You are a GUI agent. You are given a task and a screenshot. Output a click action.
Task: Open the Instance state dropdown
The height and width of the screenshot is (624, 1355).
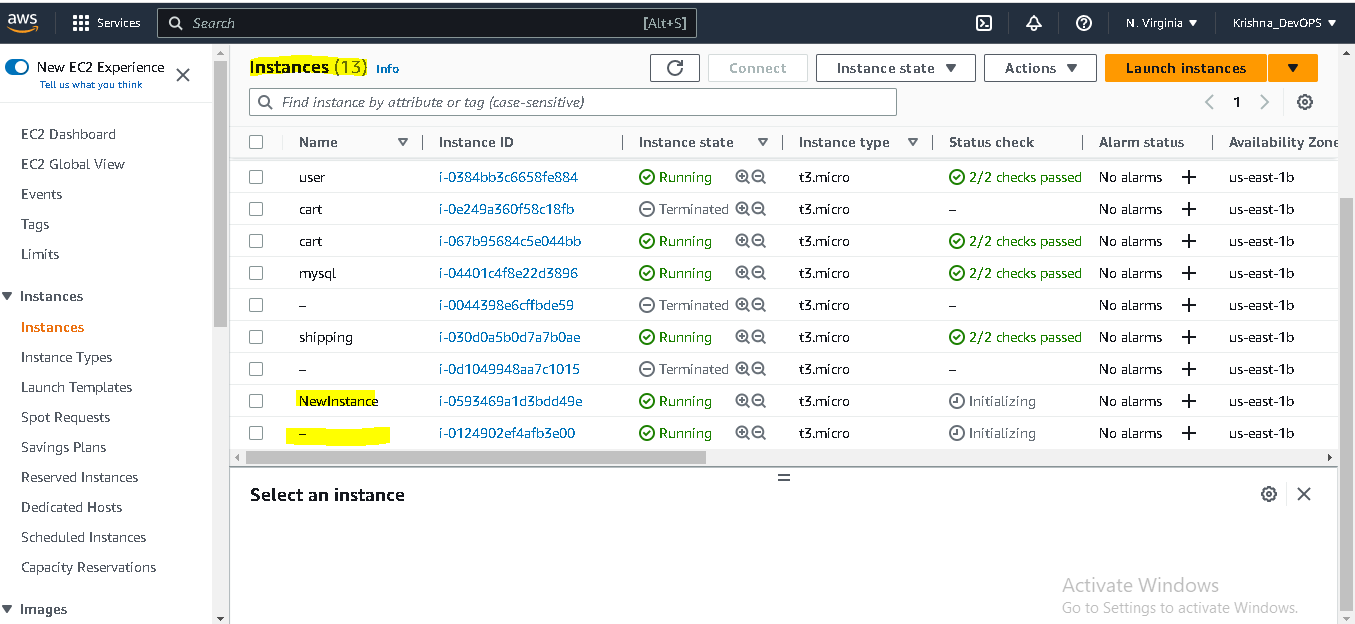(895, 67)
